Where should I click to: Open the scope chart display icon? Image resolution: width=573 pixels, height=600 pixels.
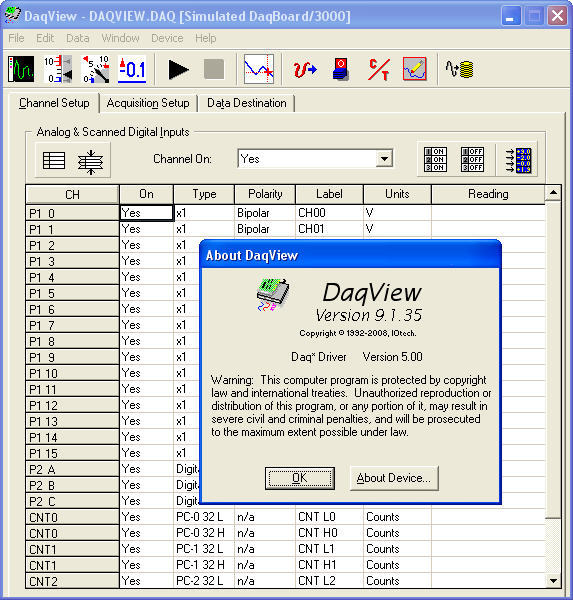tap(21, 69)
